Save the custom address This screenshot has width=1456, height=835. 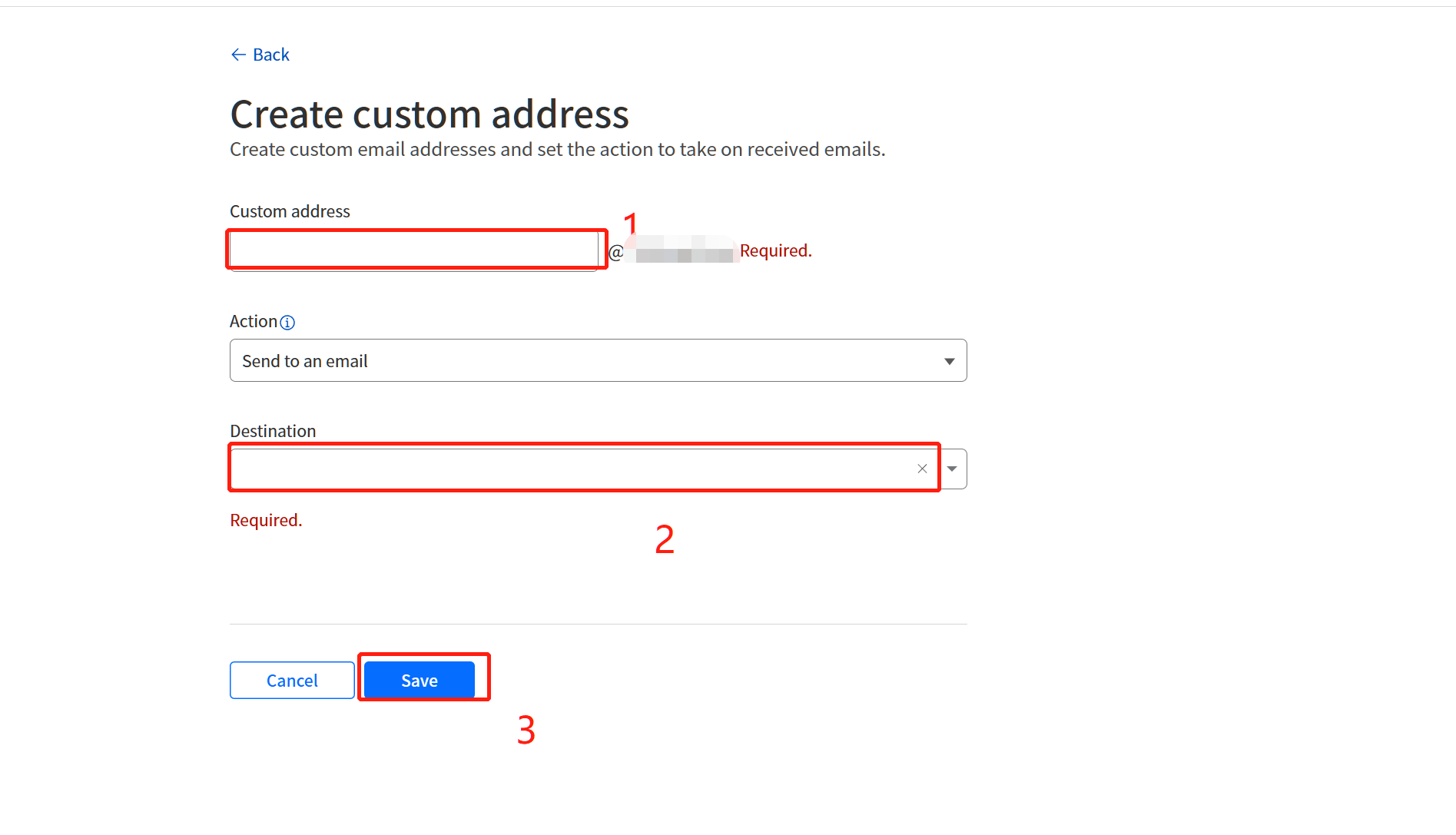tap(420, 681)
